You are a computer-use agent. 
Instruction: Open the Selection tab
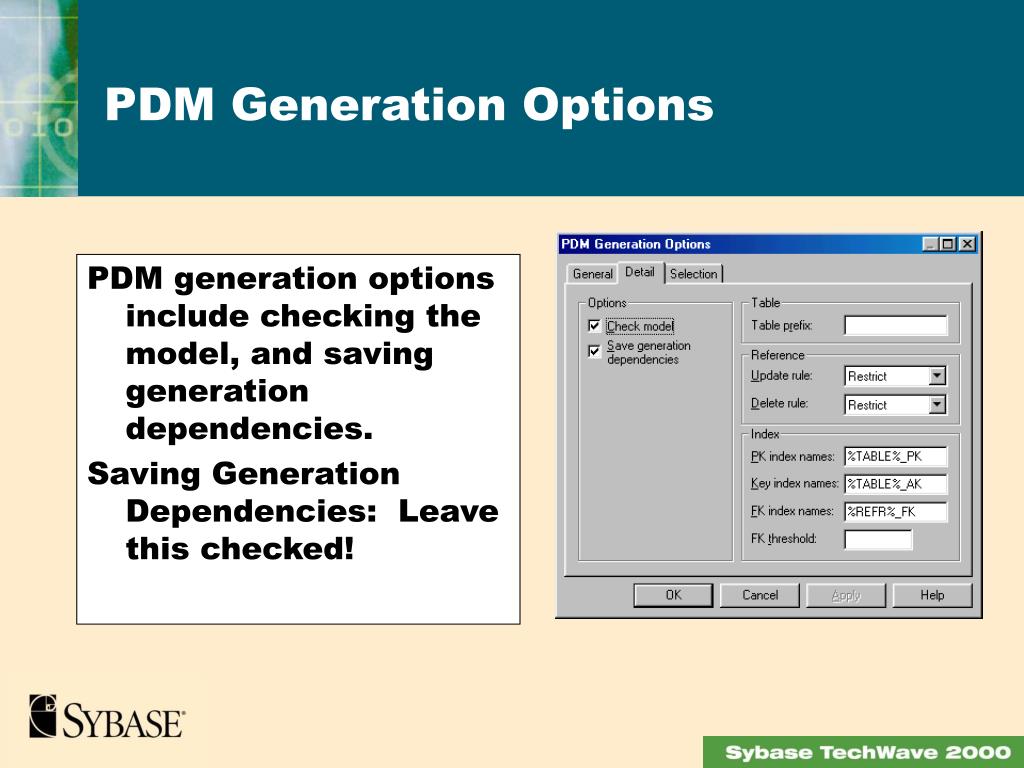694,274
